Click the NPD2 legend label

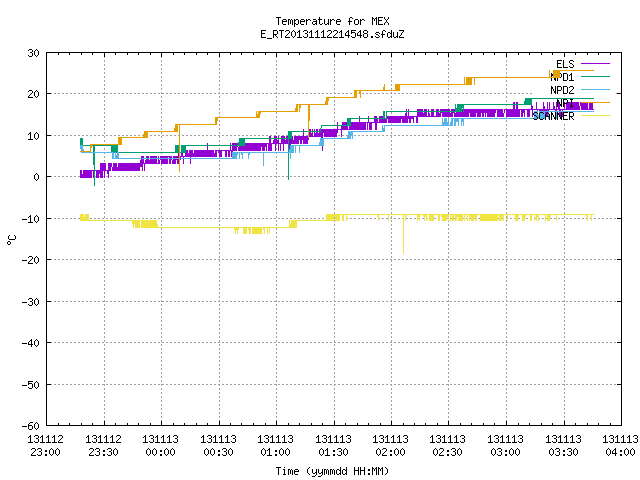pyautogui.click(x=562, y=90)
